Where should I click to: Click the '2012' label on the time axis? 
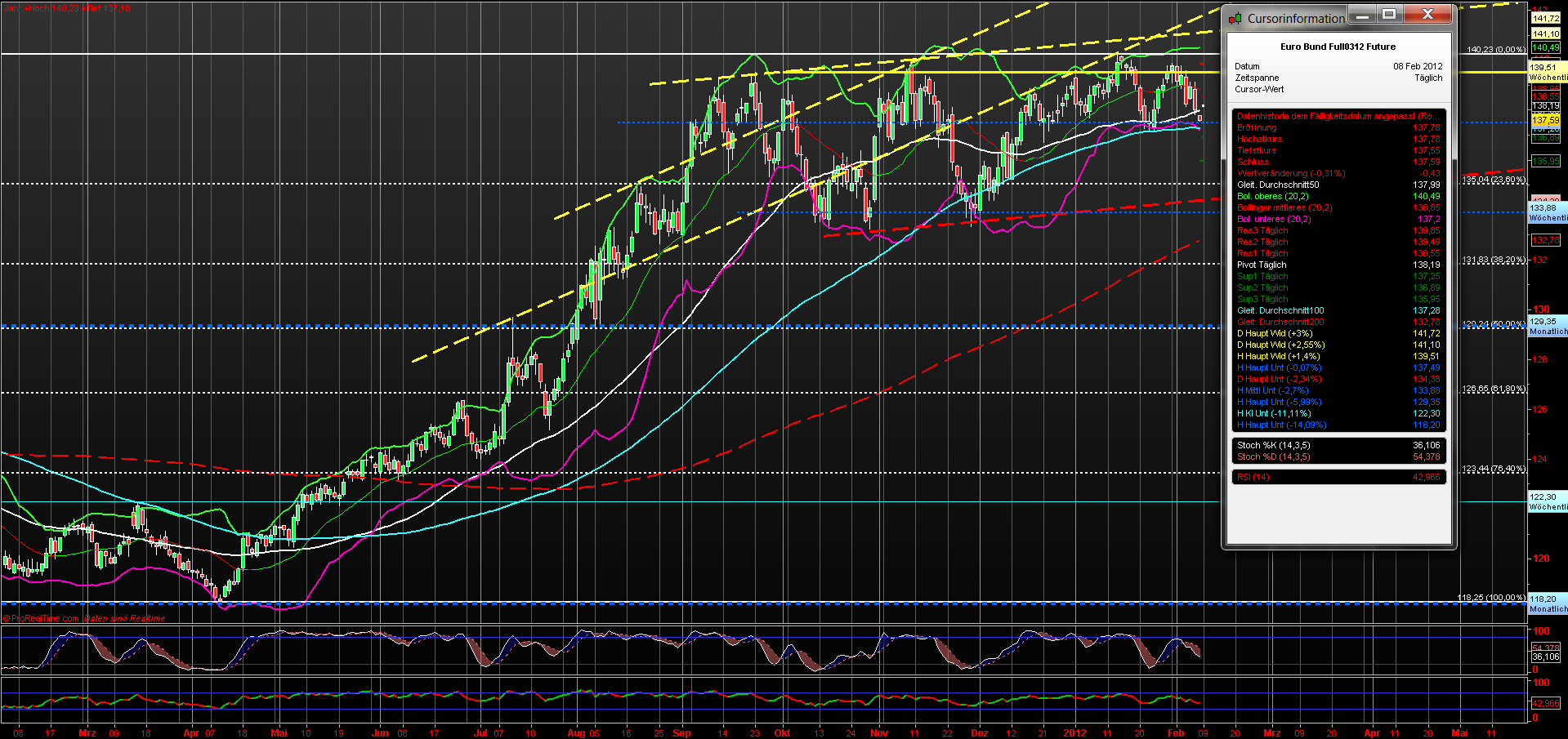point(1074,732)
